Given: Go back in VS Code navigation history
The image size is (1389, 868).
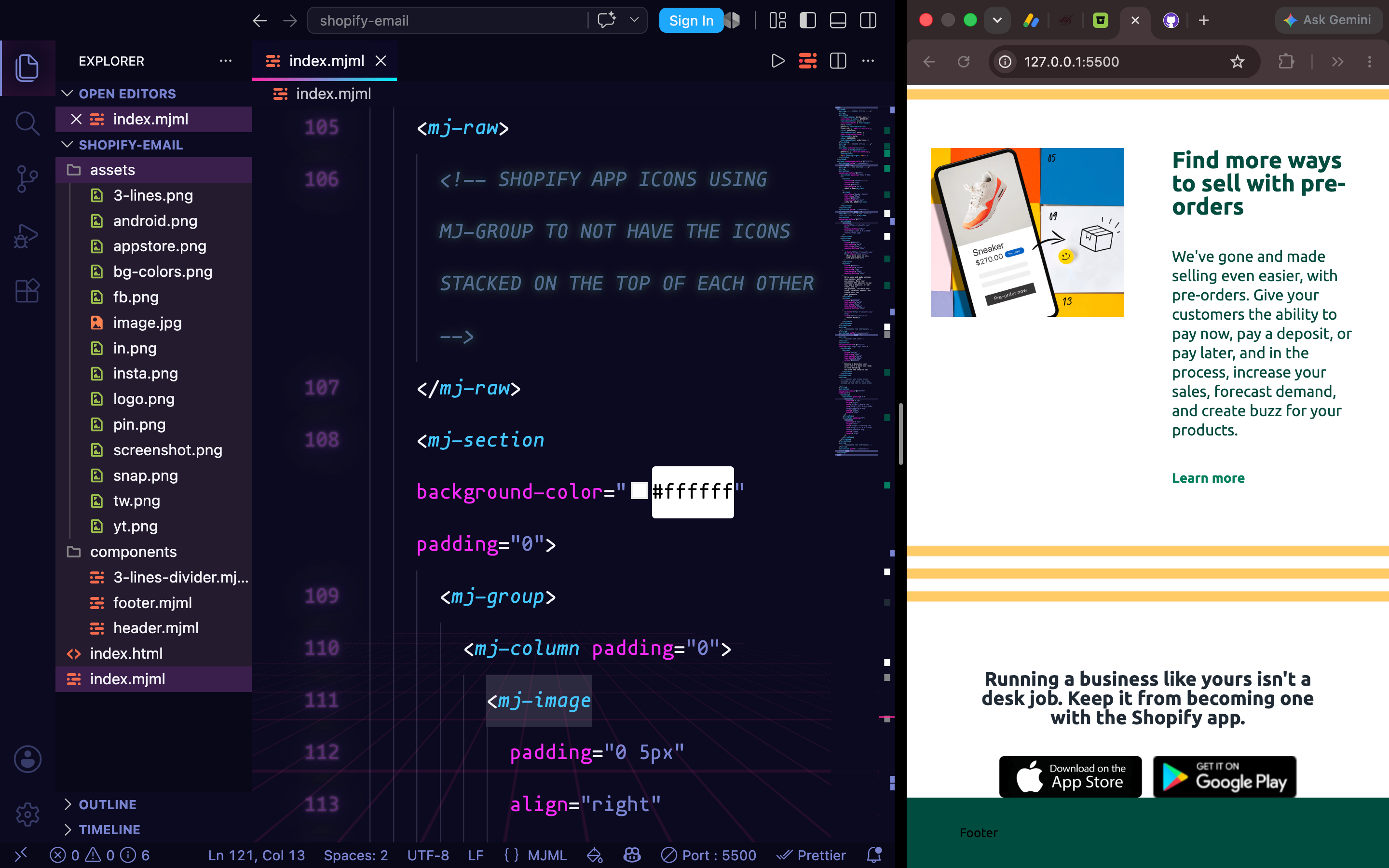Looking at the screenshot, I should (260, 21).
